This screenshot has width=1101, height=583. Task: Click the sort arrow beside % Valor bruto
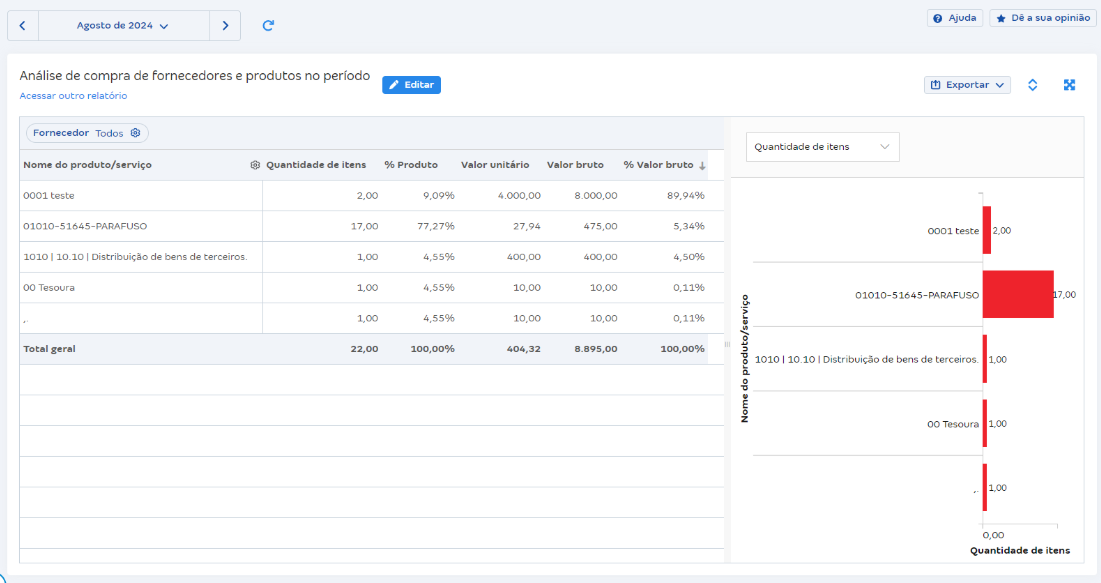(x=702, y=165)
